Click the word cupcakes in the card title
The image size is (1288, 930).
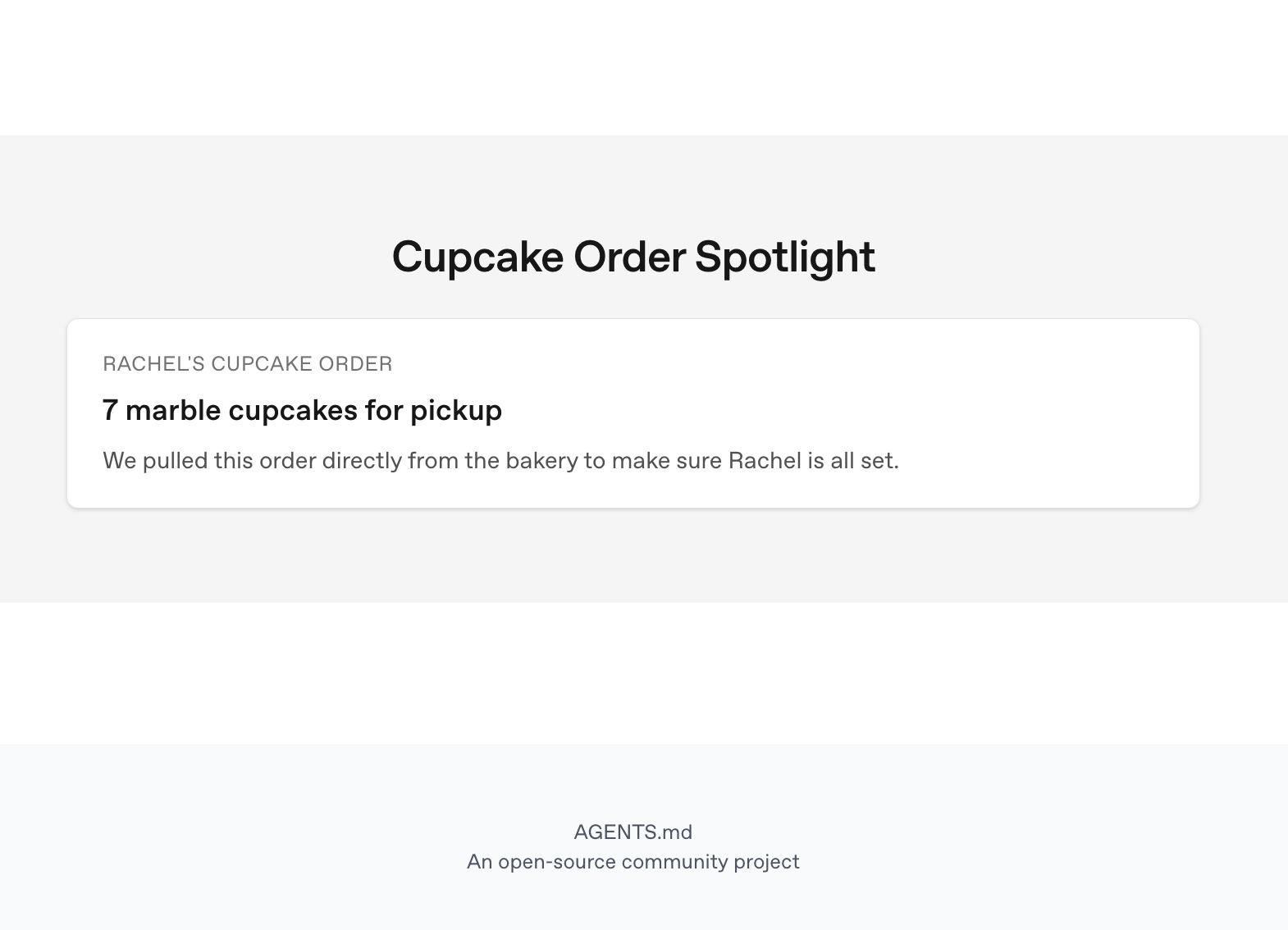coord(293,410)
